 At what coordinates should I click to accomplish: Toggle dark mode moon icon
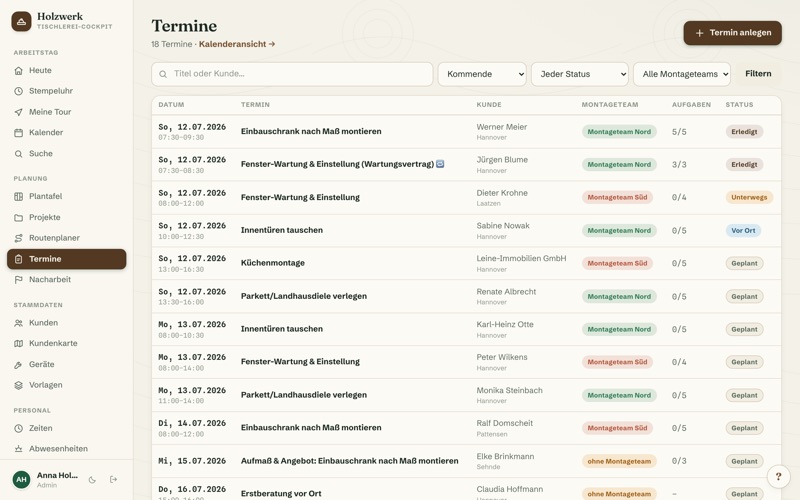[92, 480]
